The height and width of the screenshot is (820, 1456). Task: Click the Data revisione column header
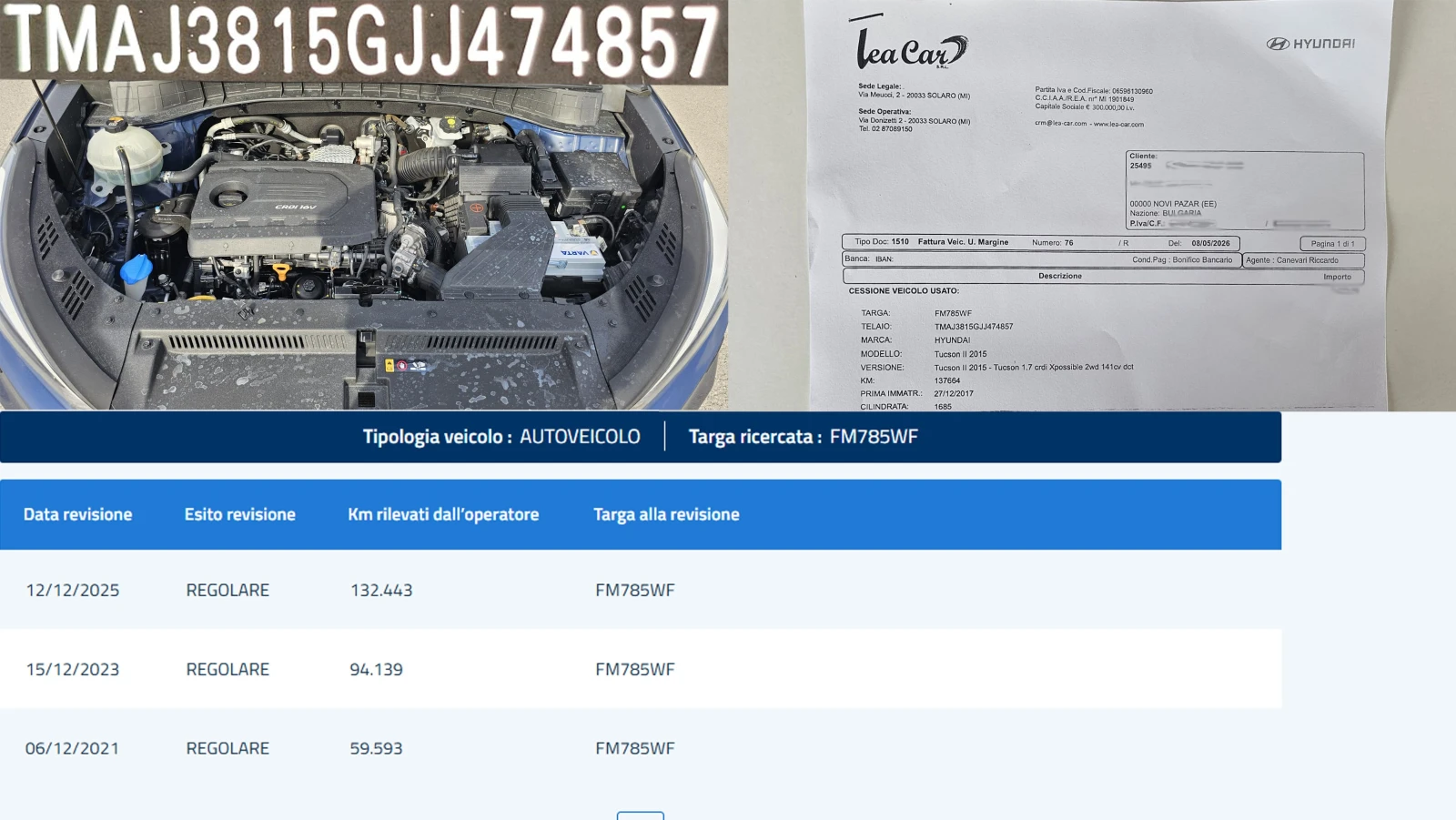point(77,514)
